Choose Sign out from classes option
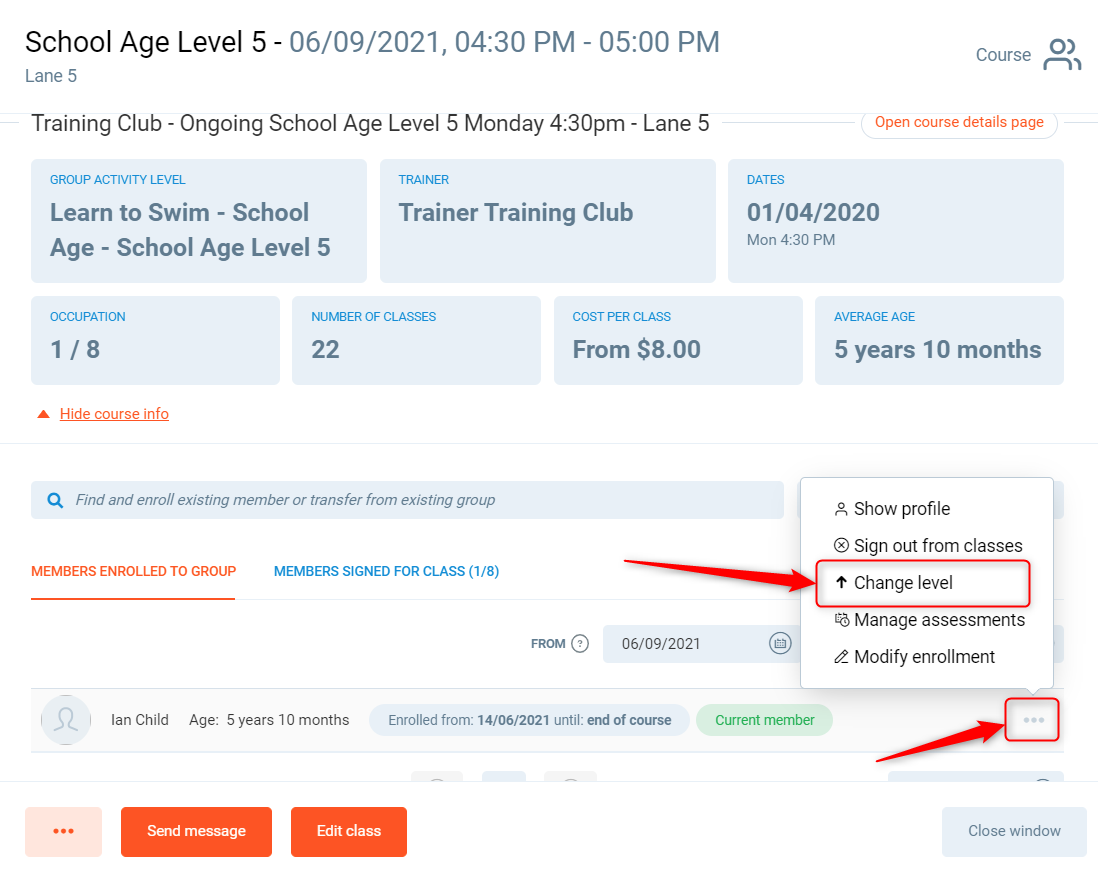The width and height of the screenshot is (1098, 881). point(937,546)
